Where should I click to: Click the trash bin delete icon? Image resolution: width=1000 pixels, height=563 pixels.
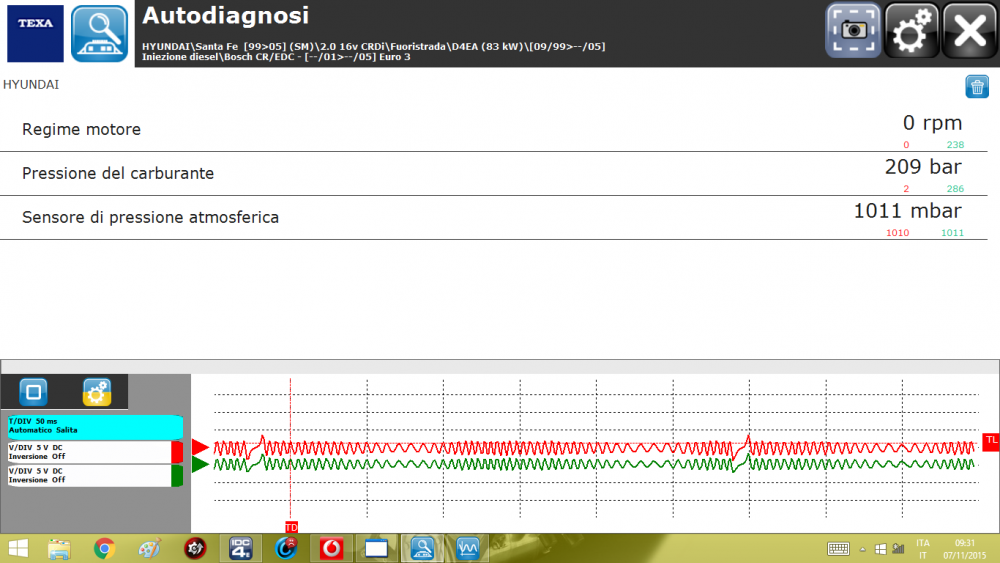(977, 87)
